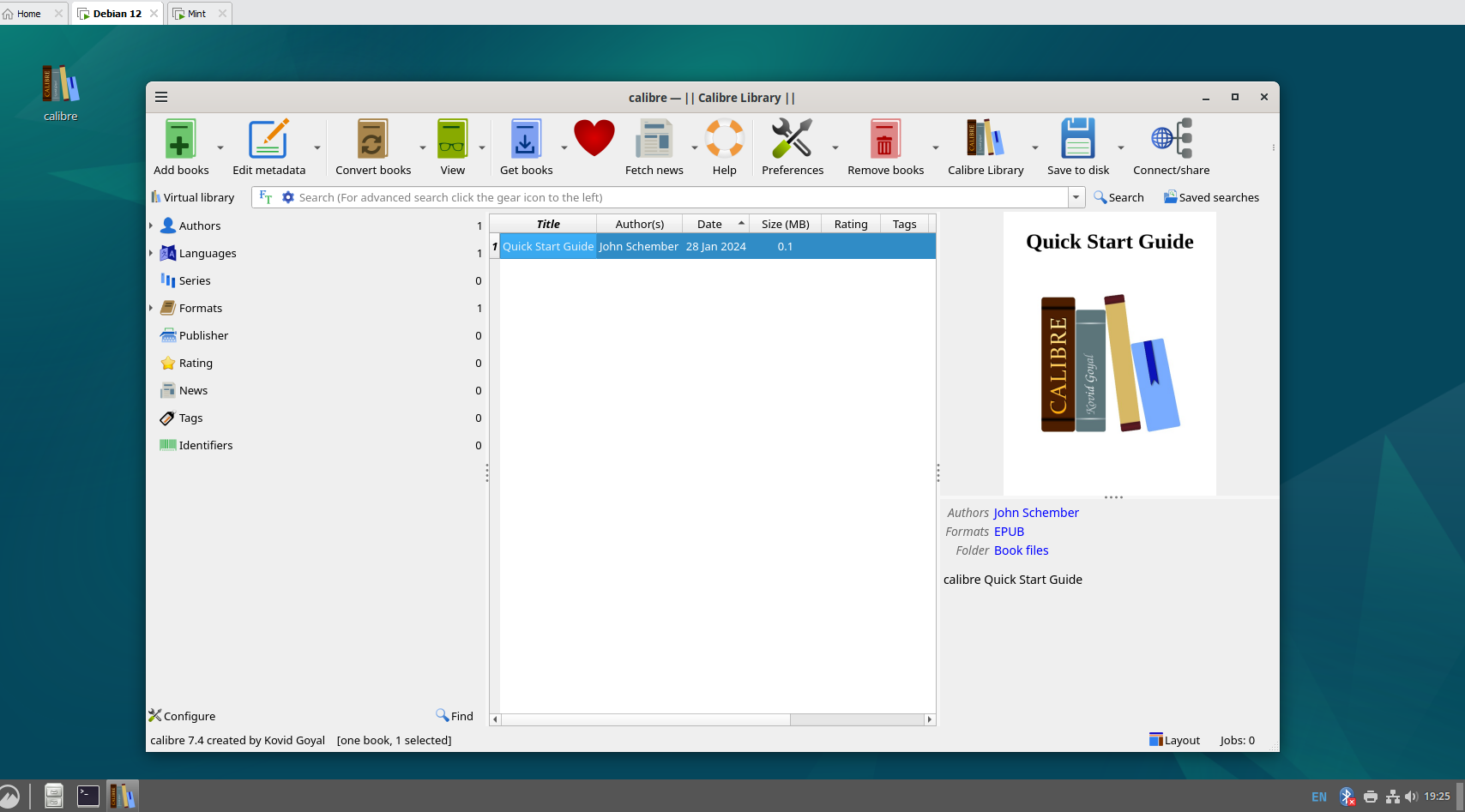Open the Layout panel options
Screen dimensions: 1465x812
1174,740
